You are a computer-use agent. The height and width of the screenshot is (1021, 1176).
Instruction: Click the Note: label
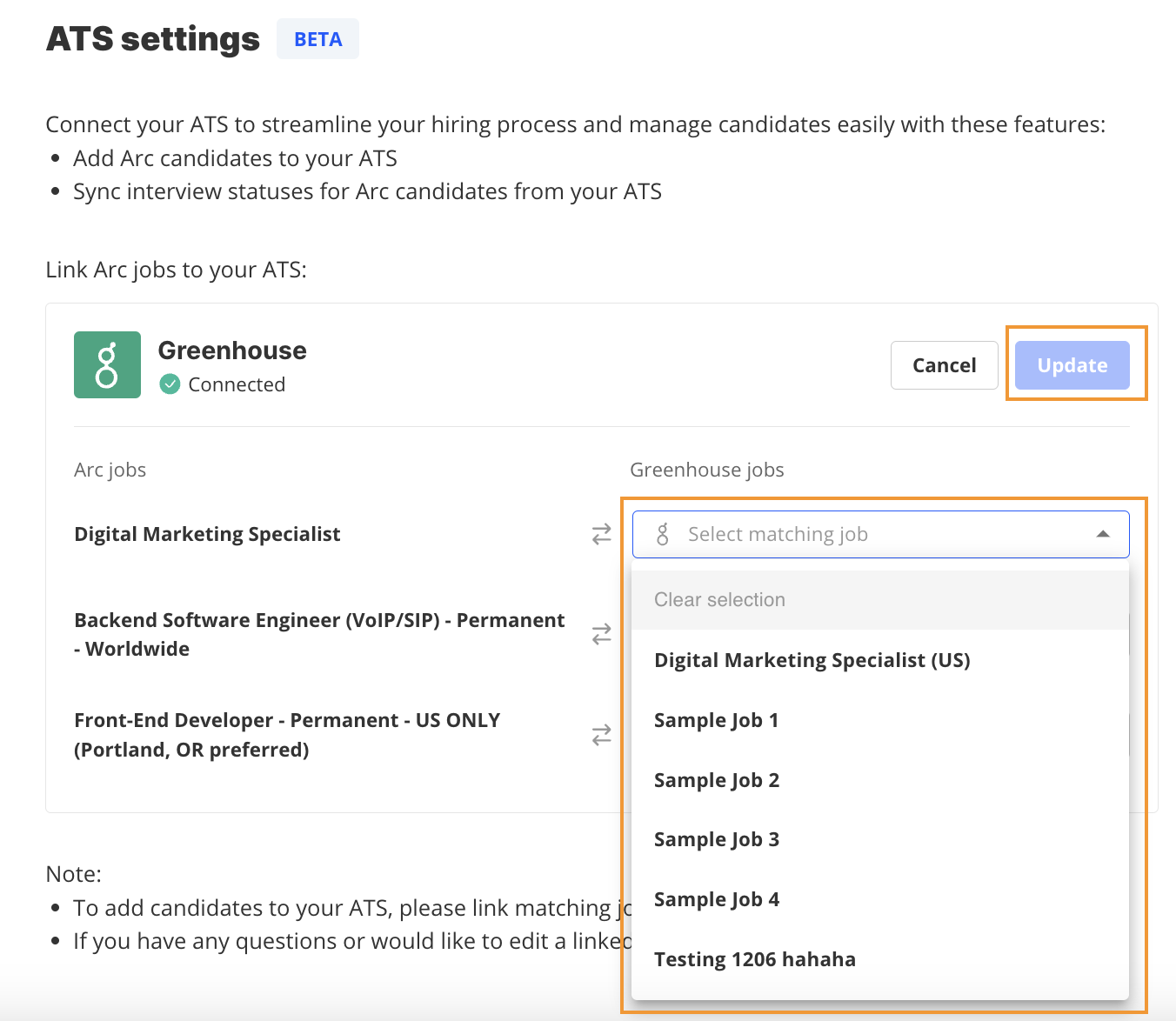point(74,874)
